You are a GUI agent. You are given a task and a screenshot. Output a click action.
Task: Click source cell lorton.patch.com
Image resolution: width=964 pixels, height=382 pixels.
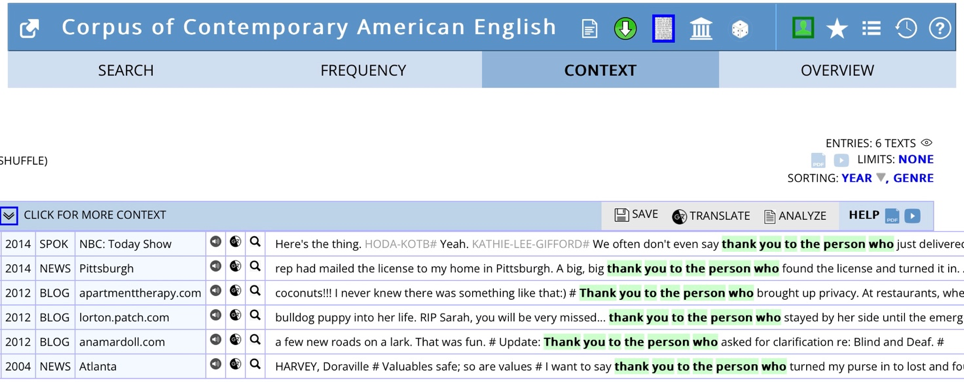point(140,317)
